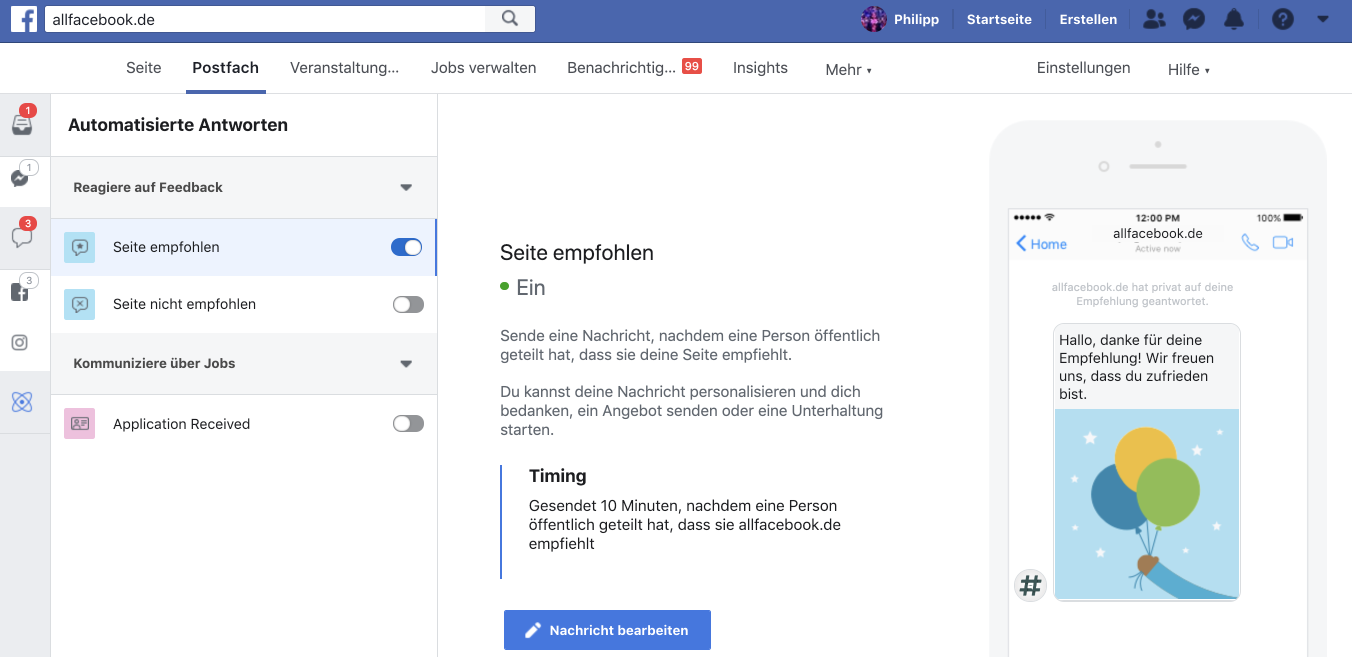Click the Timing heading
The width and height of the screenshot is (1352, 657).
pos(557,476)
